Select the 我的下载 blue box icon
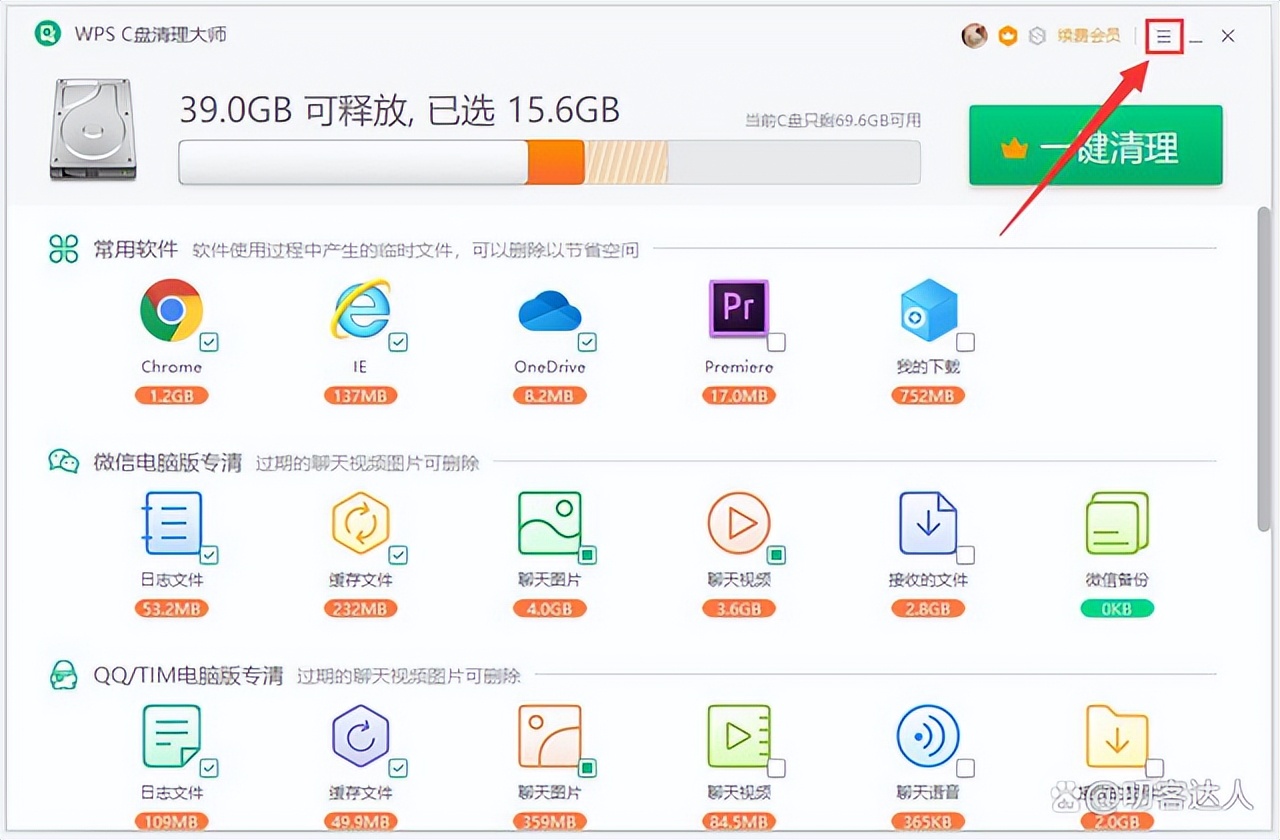 [928, 311]
